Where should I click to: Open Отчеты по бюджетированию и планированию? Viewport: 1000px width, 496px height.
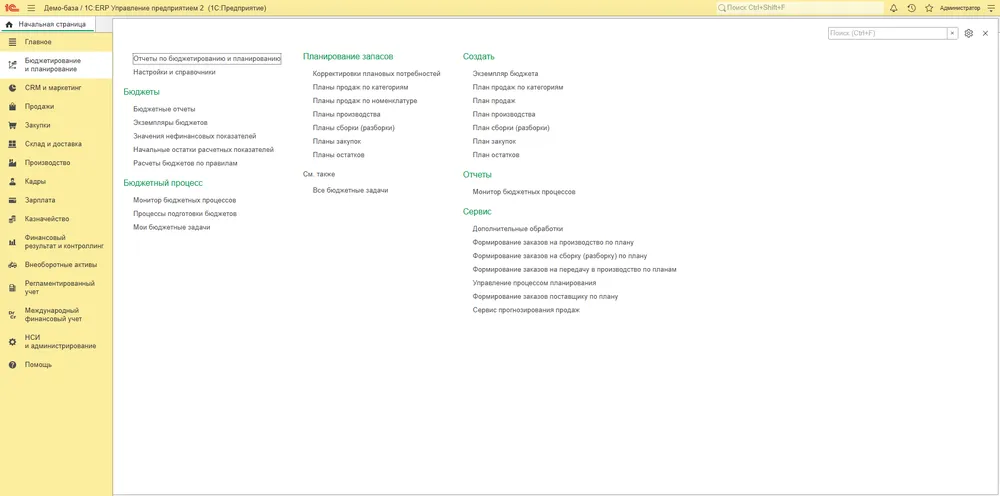tap(207, 59)
